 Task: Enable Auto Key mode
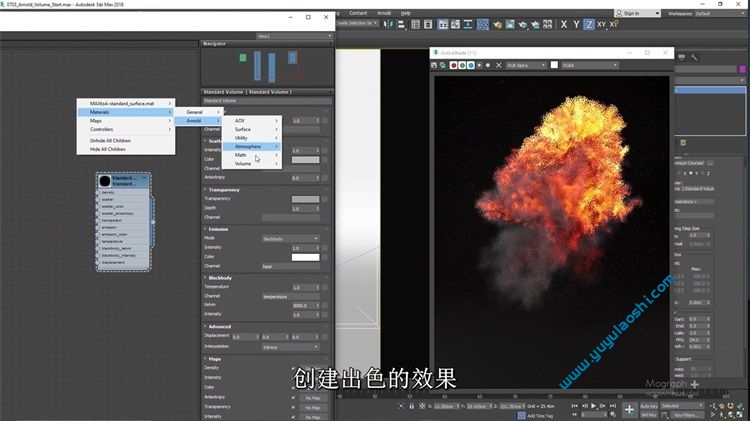point(649,406)
